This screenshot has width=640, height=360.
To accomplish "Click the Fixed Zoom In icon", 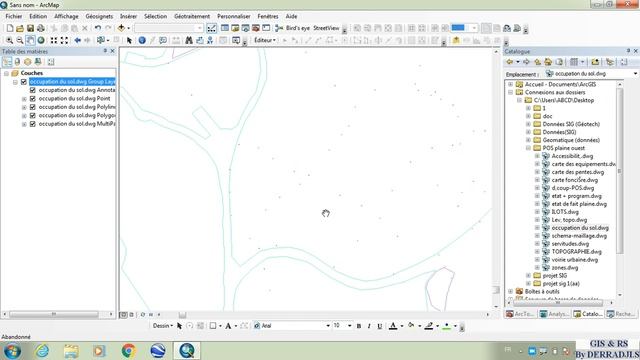I will pyautogui.click(x=54, y=40).
